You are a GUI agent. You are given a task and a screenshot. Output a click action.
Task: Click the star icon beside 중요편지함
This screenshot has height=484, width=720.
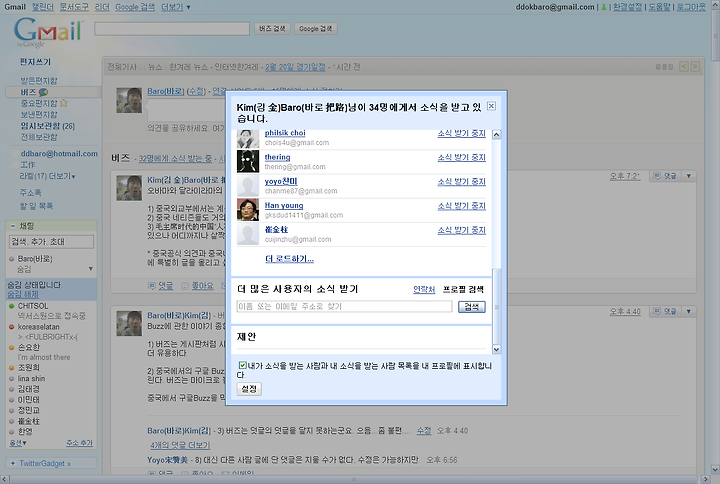(63, 103)
